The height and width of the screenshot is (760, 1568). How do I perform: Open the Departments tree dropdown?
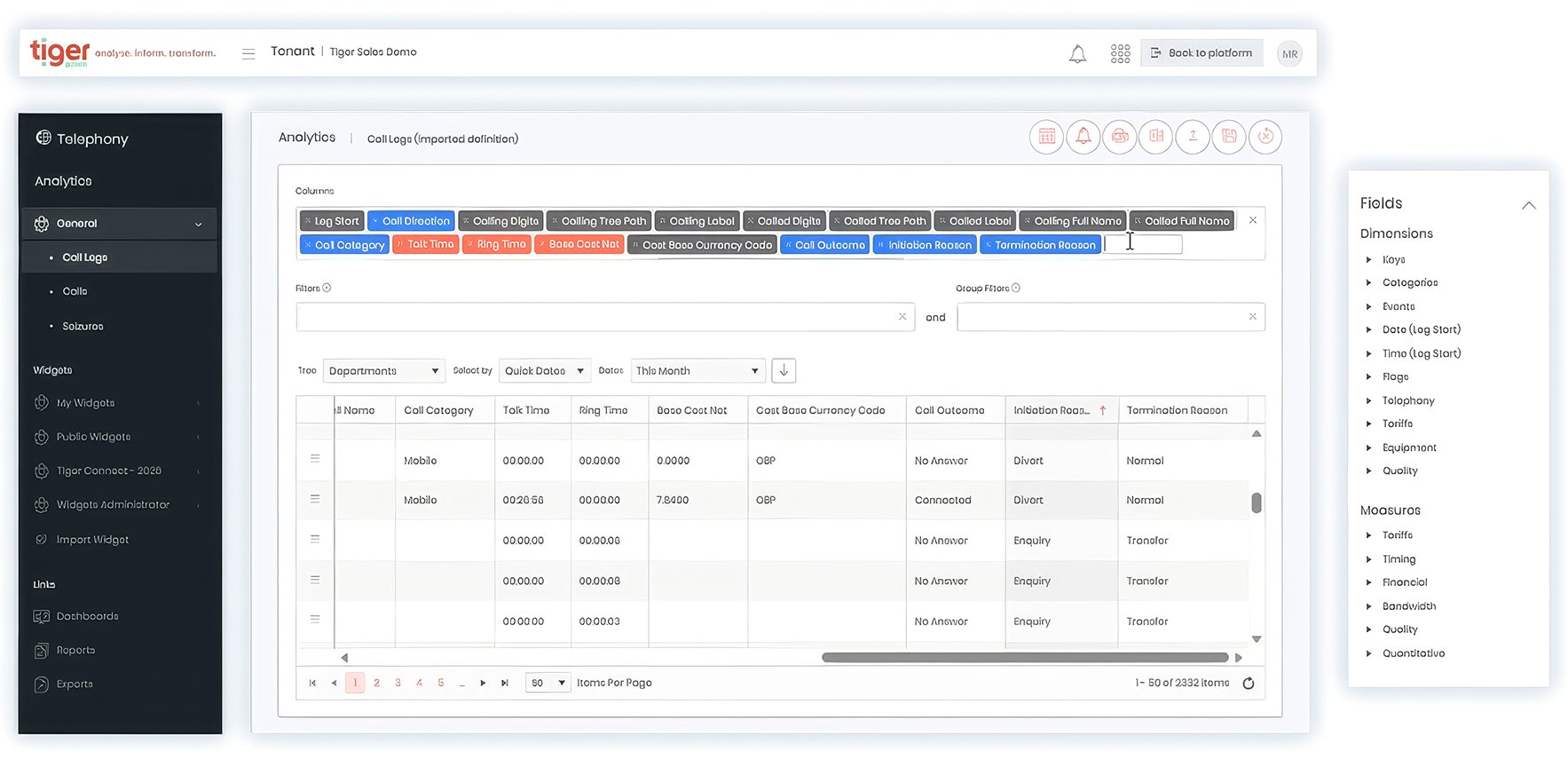(x=383, y=371)
